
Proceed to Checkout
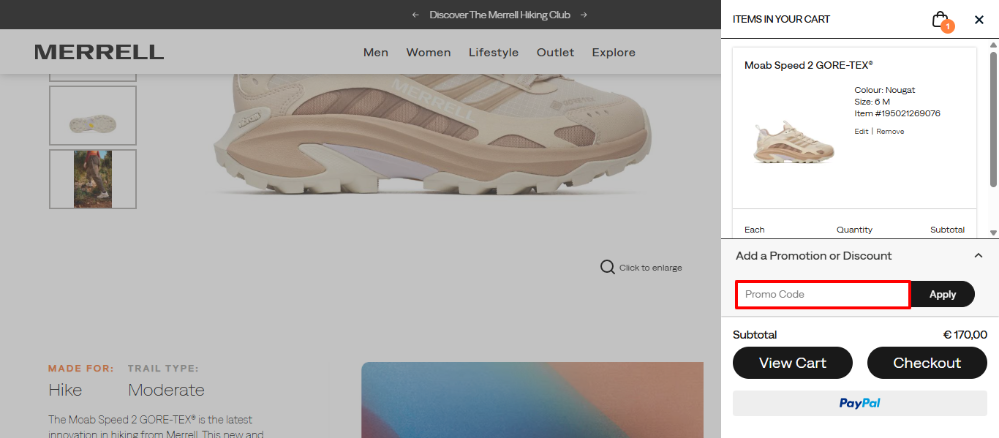(927, 363)
